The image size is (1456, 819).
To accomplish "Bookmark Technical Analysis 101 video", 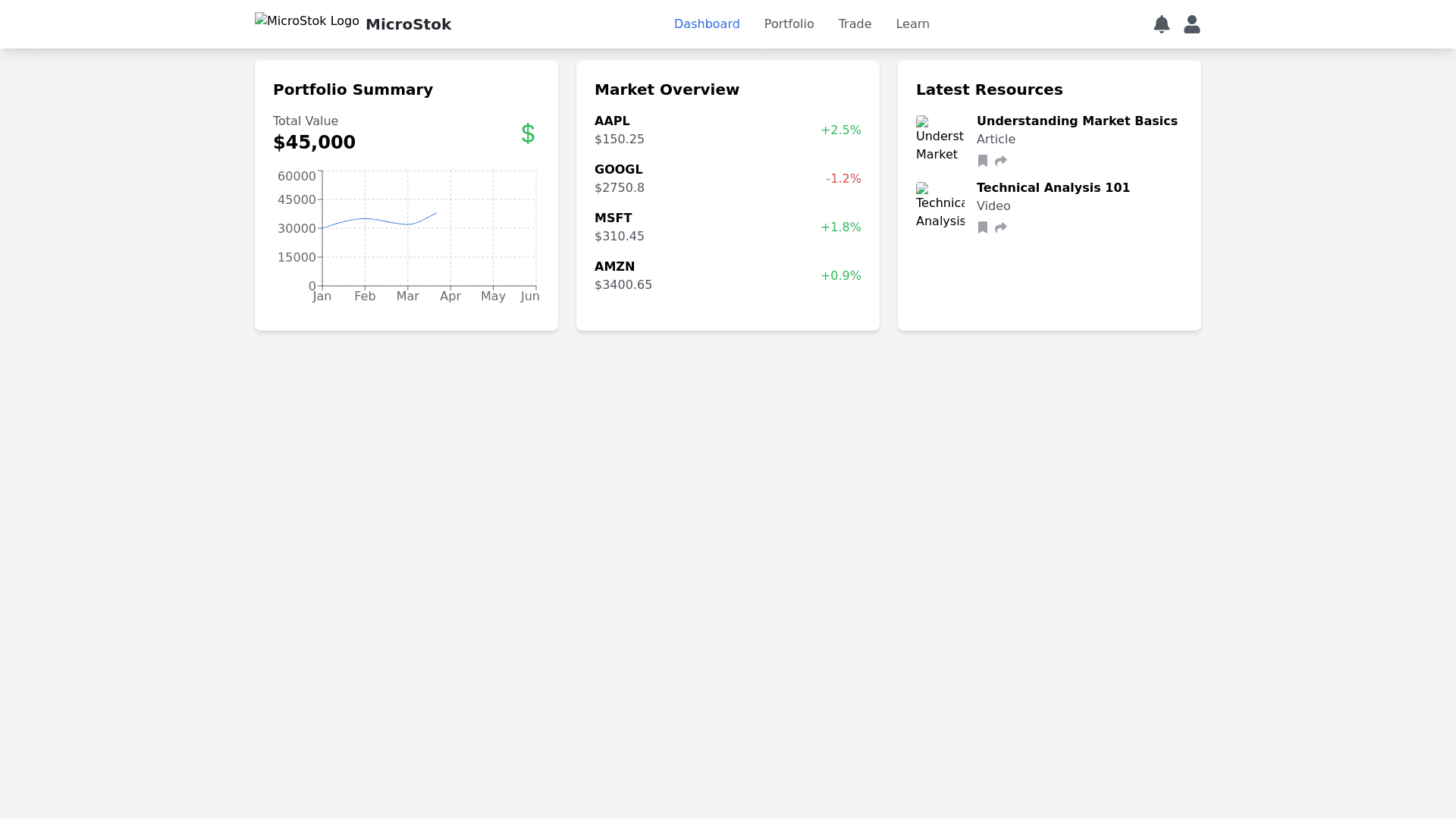I will 983,227.
